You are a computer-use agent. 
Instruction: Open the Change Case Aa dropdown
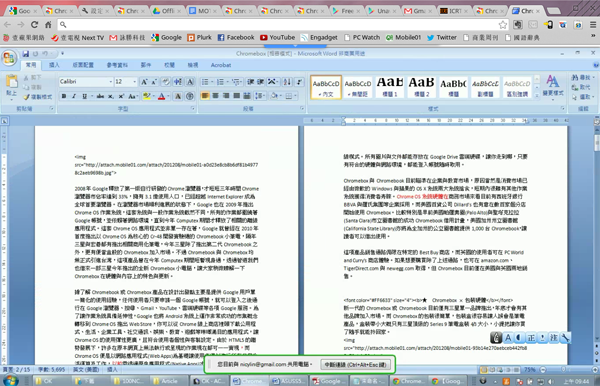133,96
